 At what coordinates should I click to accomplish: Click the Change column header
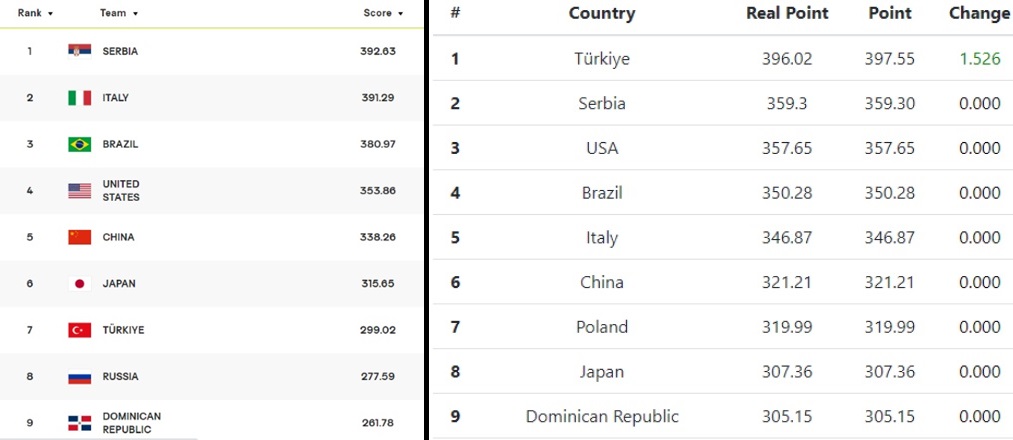coord(979,14)
